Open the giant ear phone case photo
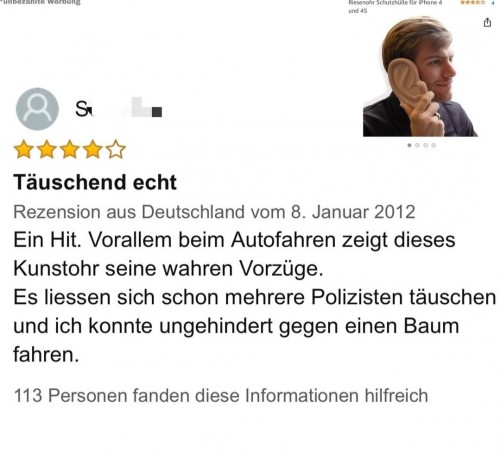 tap(420, 76)
